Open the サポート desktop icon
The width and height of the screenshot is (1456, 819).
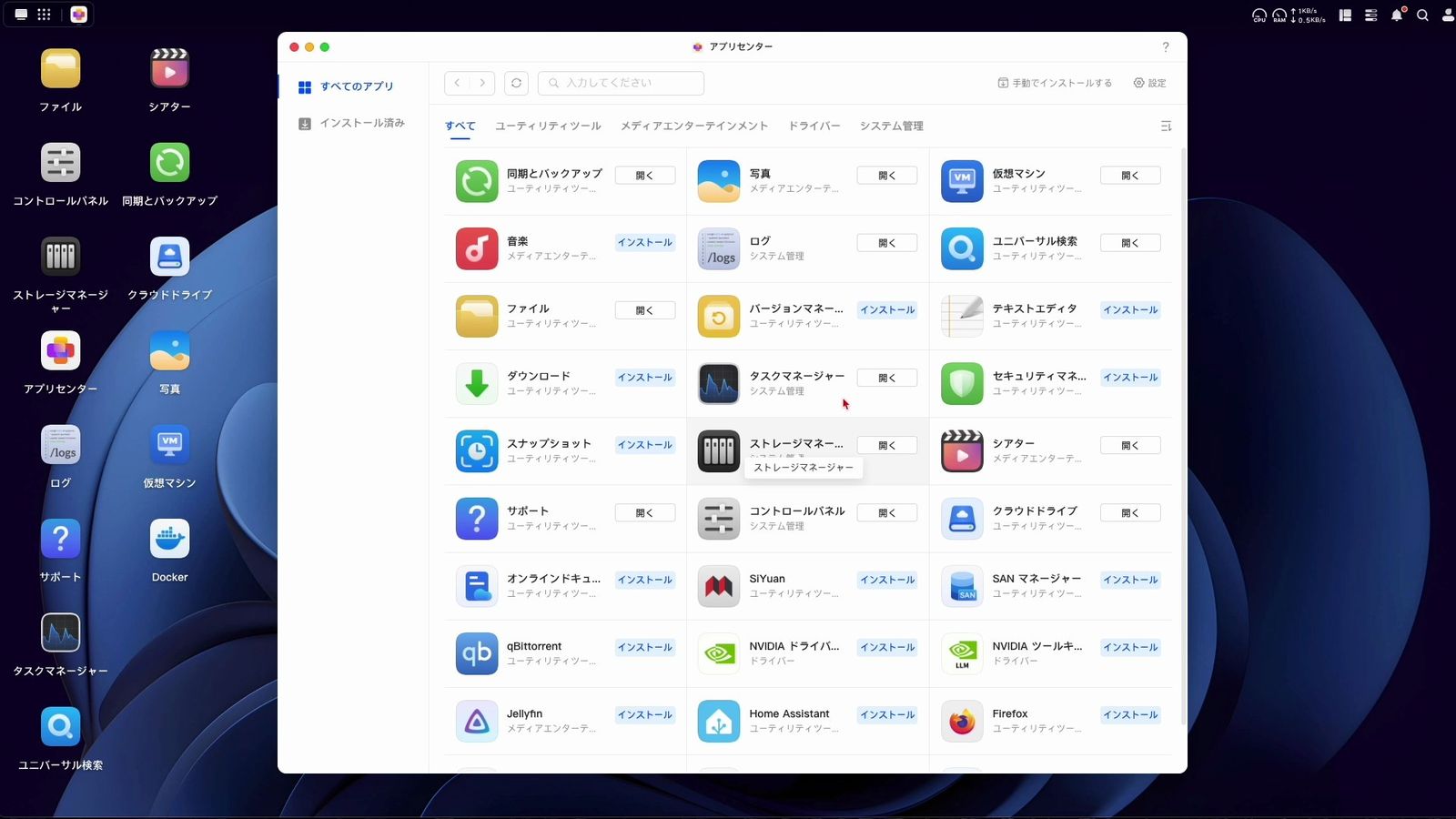[60, 539]
